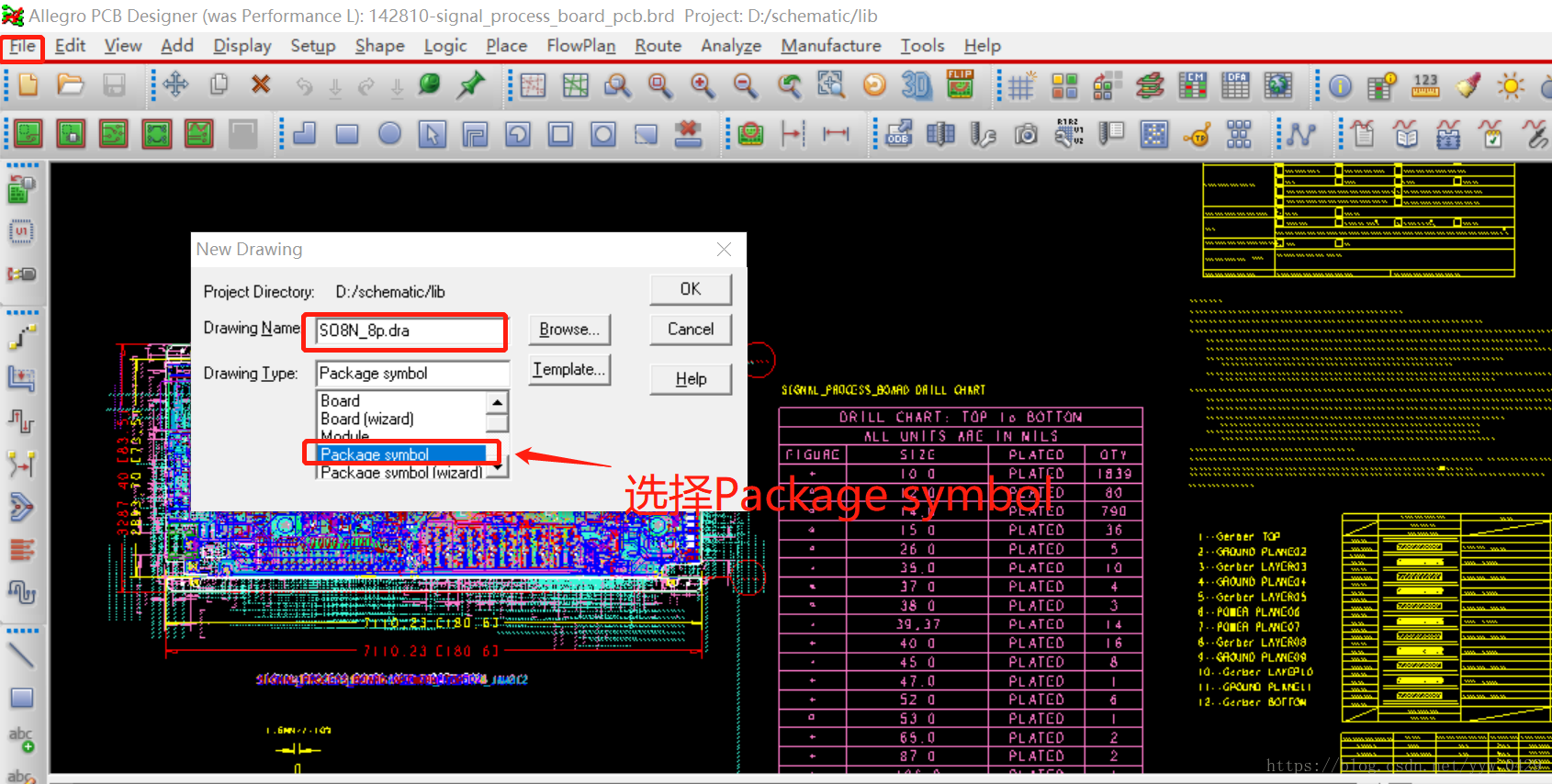Viewport: 1552px width, 784px height.
Task: Click the 123 ruler measure icon
Action: pyautogui.click(x=1425, y=86)
